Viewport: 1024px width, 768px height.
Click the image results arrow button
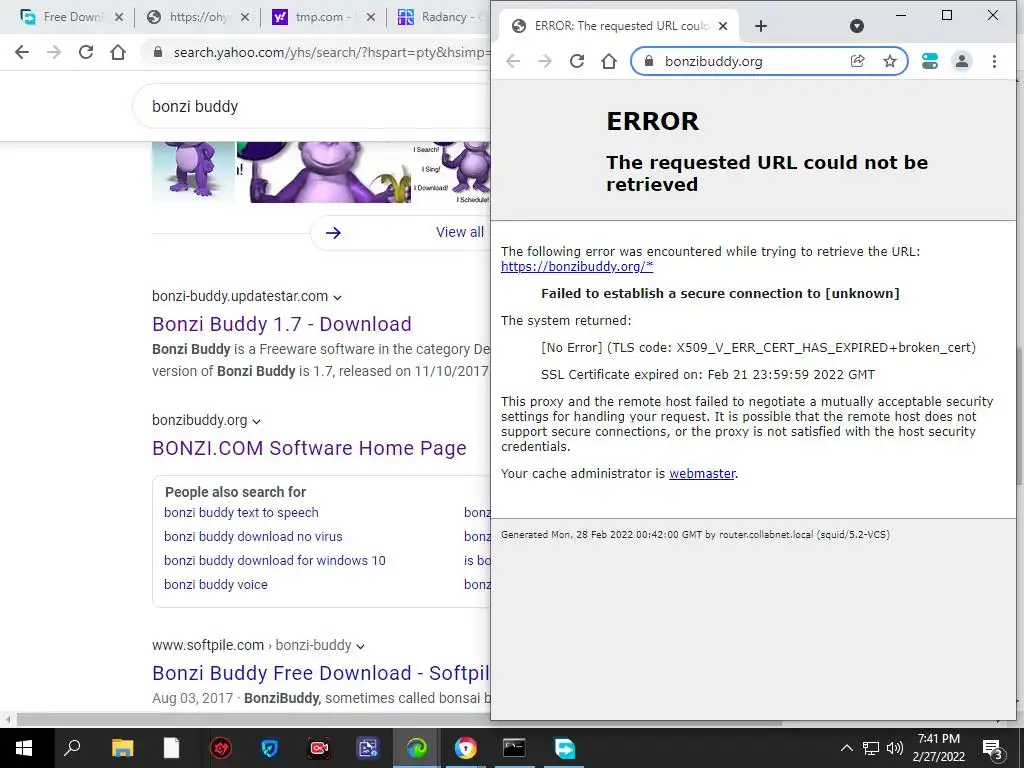[x=333, y=232]
